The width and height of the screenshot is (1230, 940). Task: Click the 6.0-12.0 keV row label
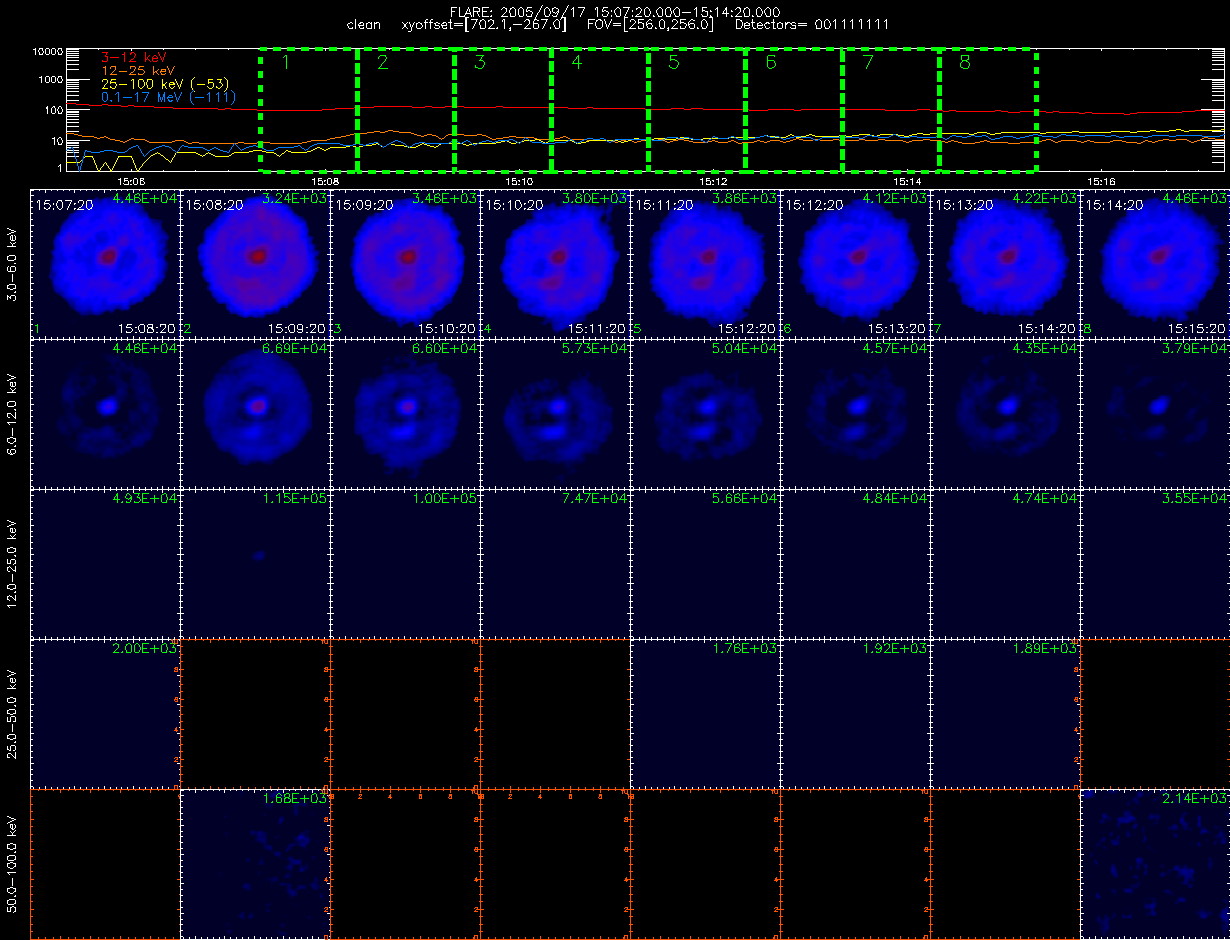pyautogui.click(x=12, y=413)
